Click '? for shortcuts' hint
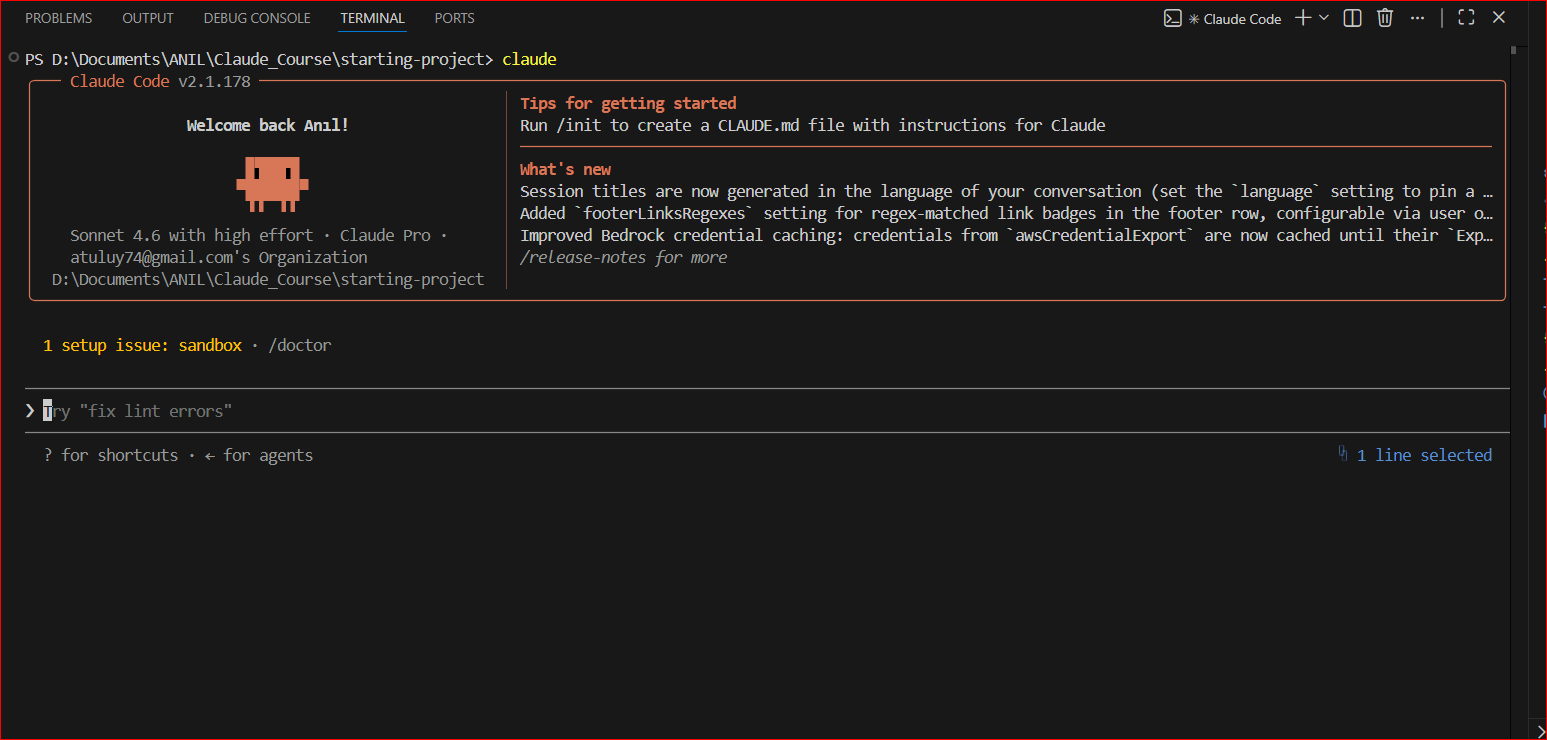Viewport: 1547px width, 740px height. tap(111, 455)
